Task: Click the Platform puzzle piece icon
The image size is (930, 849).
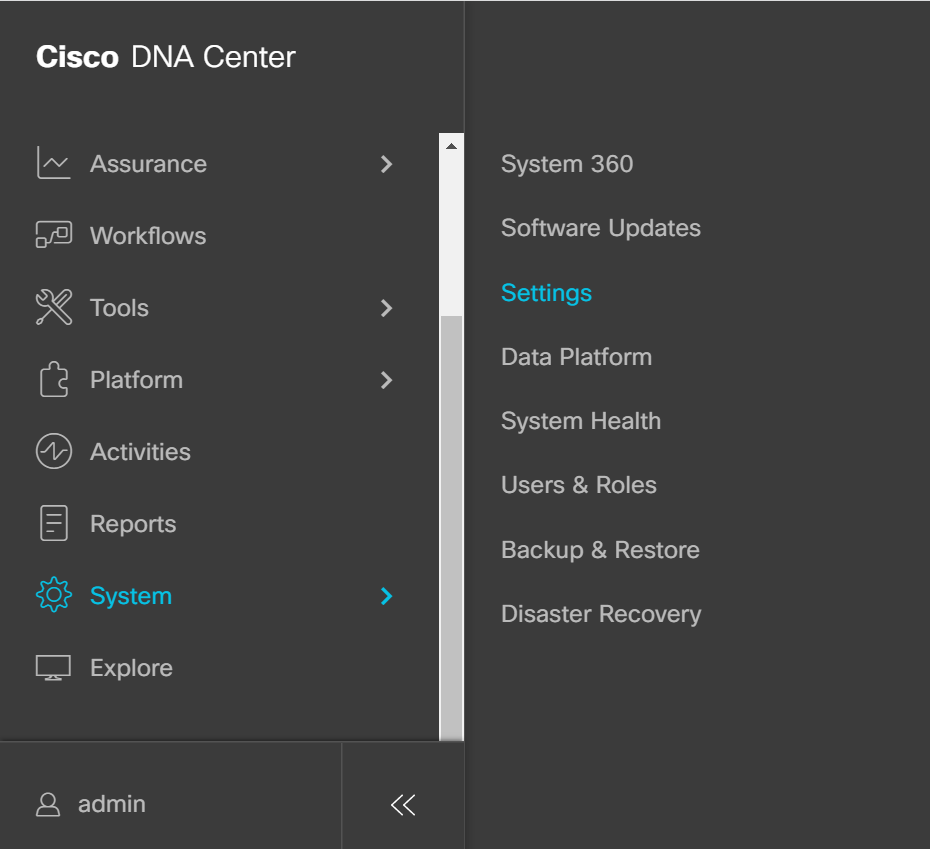Action: pos(53,380)
